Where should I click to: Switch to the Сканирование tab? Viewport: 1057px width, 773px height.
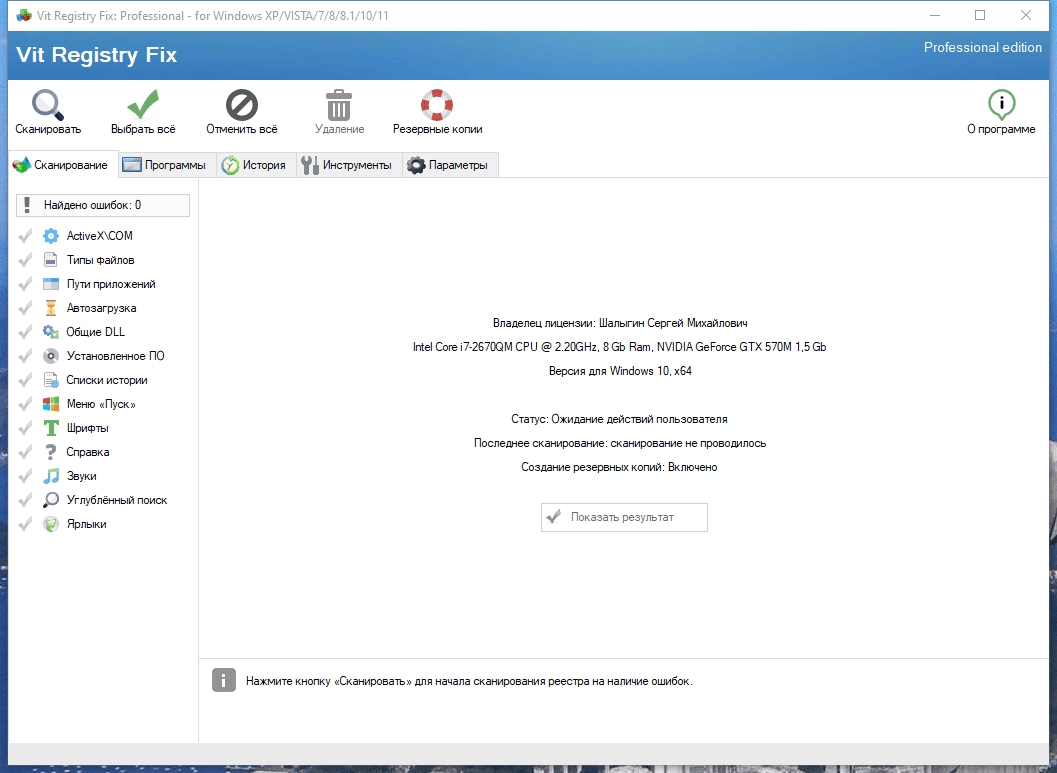[x=63, y=165]
